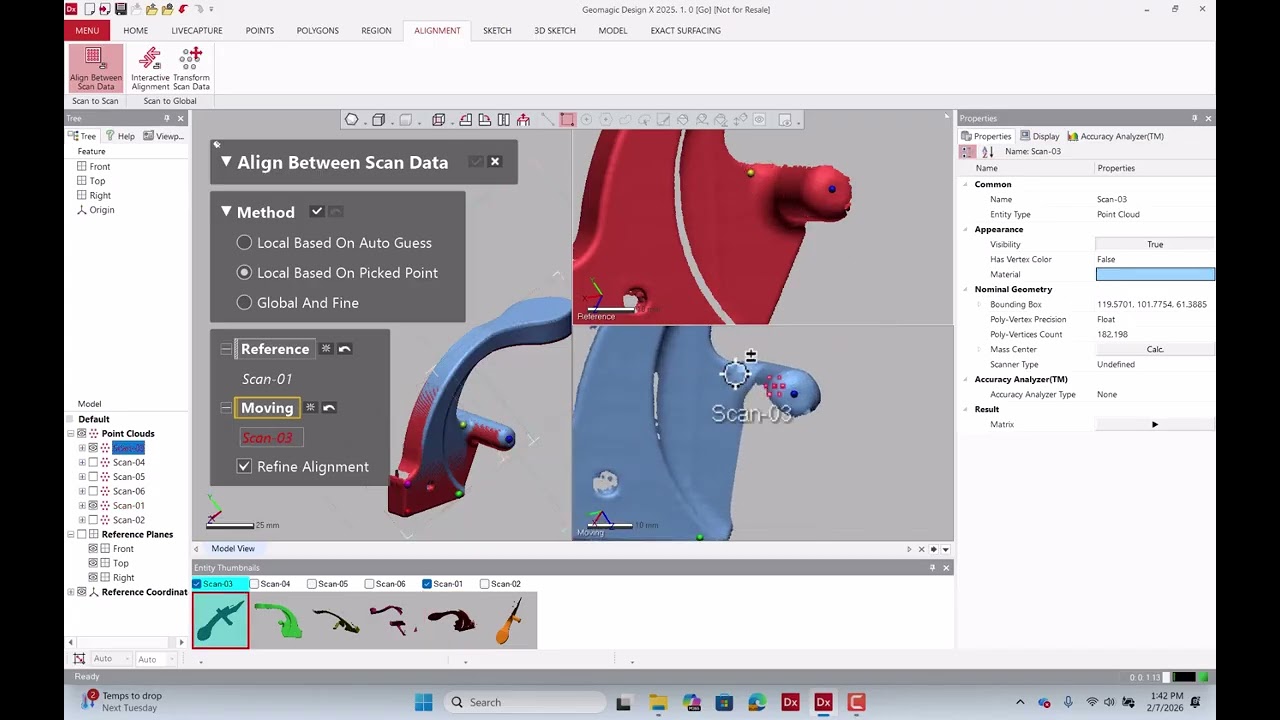Click the shaded cube view icon
1280x720 pixels.
coord(378,120)
